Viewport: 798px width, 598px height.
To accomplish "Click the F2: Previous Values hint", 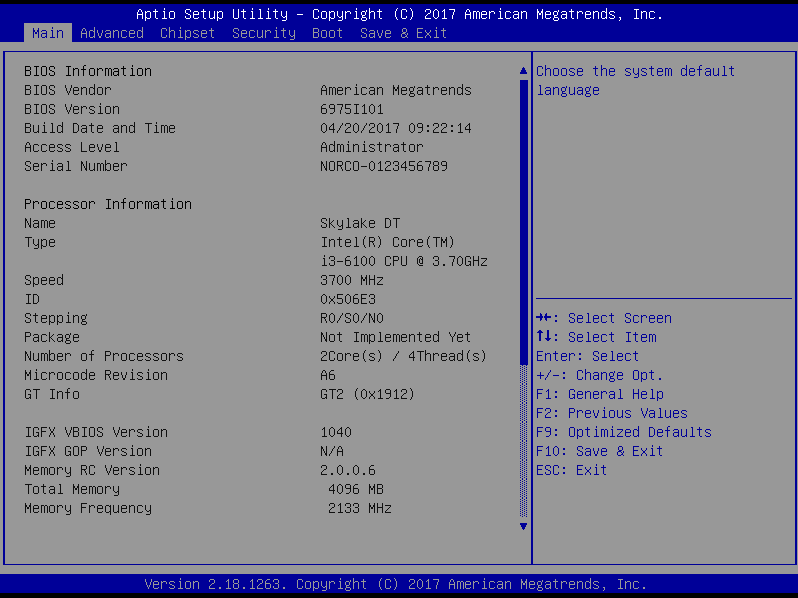I will (611, 413).
